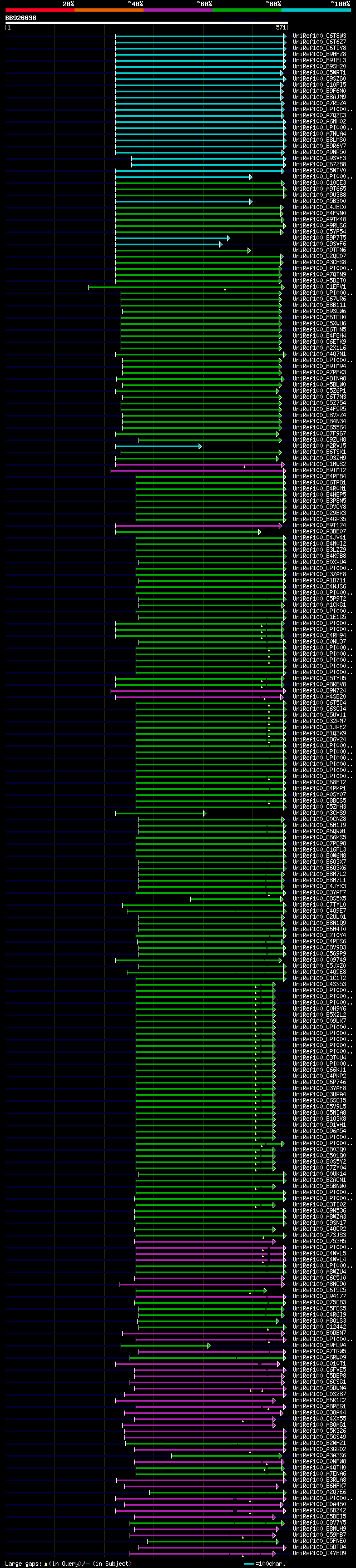356x1568 pixels.
Task: Click the UniRef100_Q67ZB8 label
Action: click(319, 164)
